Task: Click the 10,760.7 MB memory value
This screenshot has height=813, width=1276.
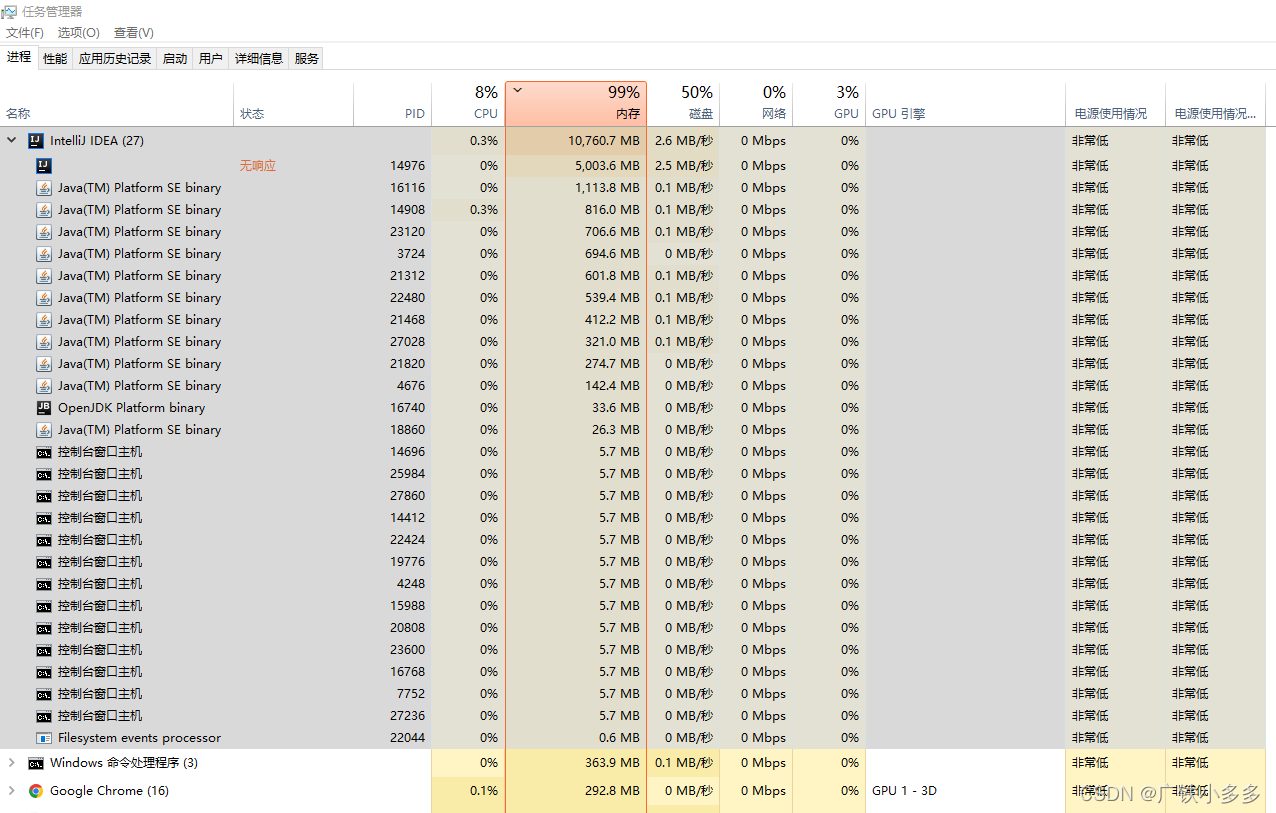Action: pyautogui.click(x=604, y=141)
